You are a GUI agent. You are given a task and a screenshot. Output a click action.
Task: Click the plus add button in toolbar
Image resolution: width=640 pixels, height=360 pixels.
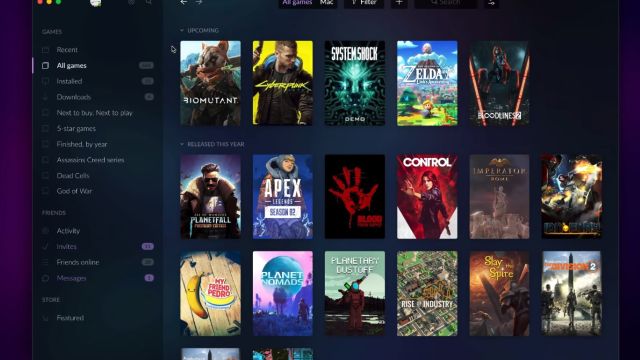point(399,3)
